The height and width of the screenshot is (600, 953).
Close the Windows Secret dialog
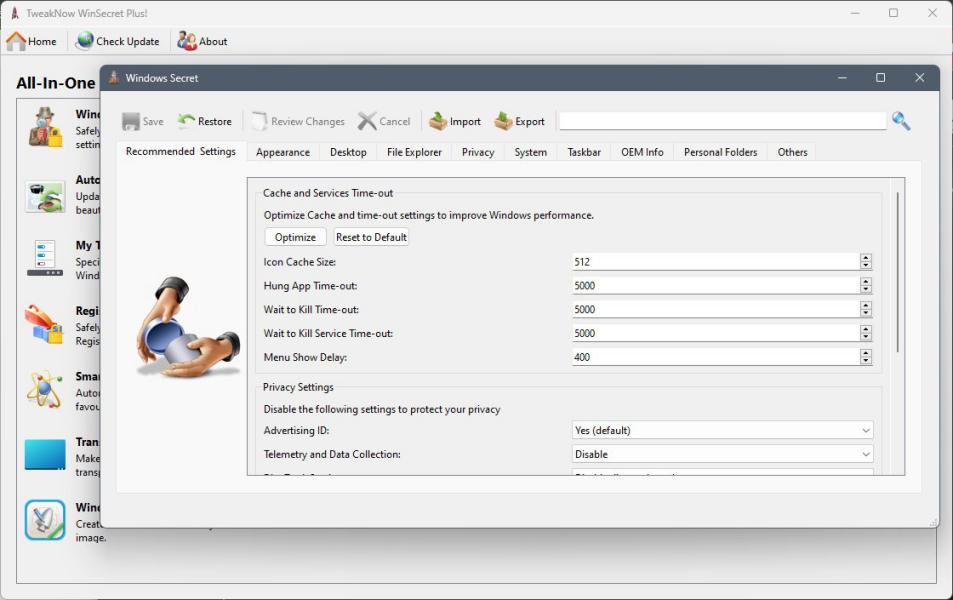[x=920, y=78]
